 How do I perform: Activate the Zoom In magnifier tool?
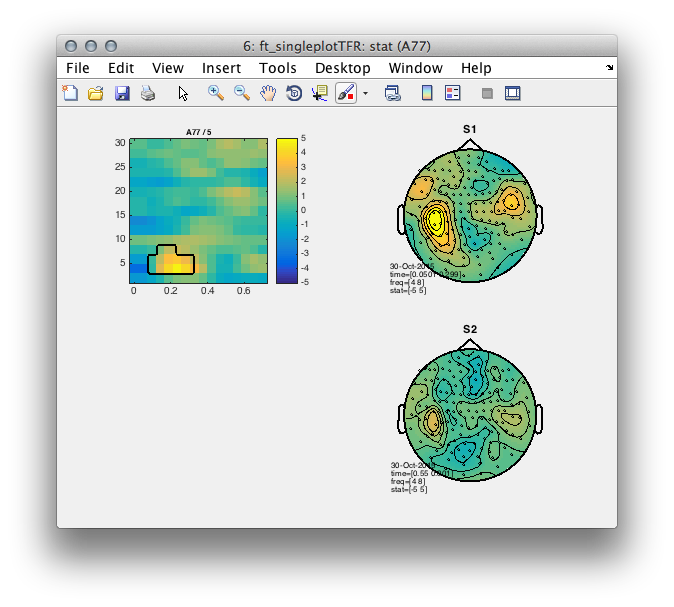point(216,93)
